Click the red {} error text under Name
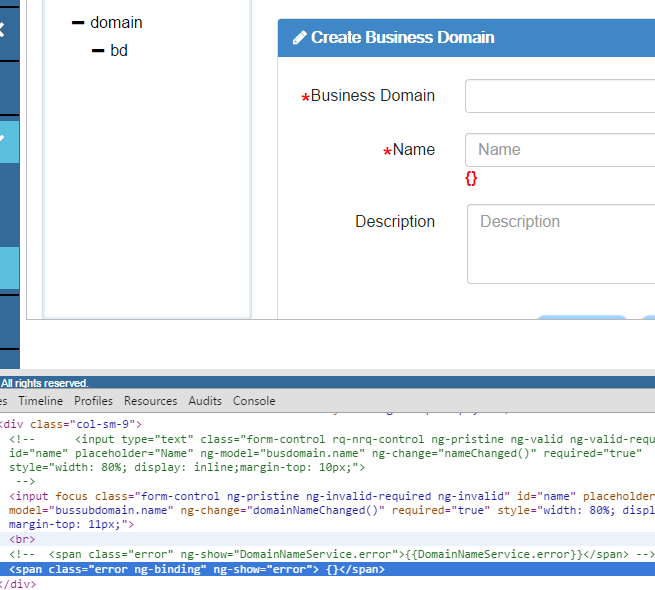Screen dimensions: 655x590 click(471, 178)
